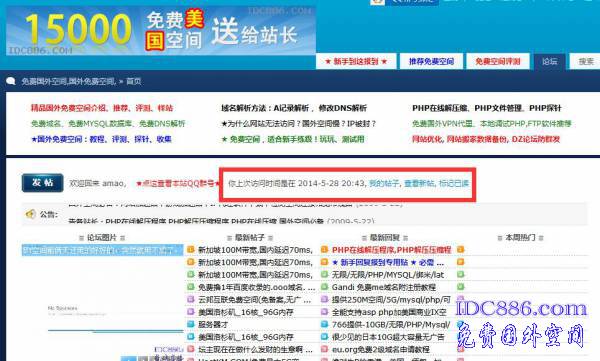Click green icon beside Gandi 免费me域名 thread
This screenshot has width=600, height=361.
[x=324, y=287]
